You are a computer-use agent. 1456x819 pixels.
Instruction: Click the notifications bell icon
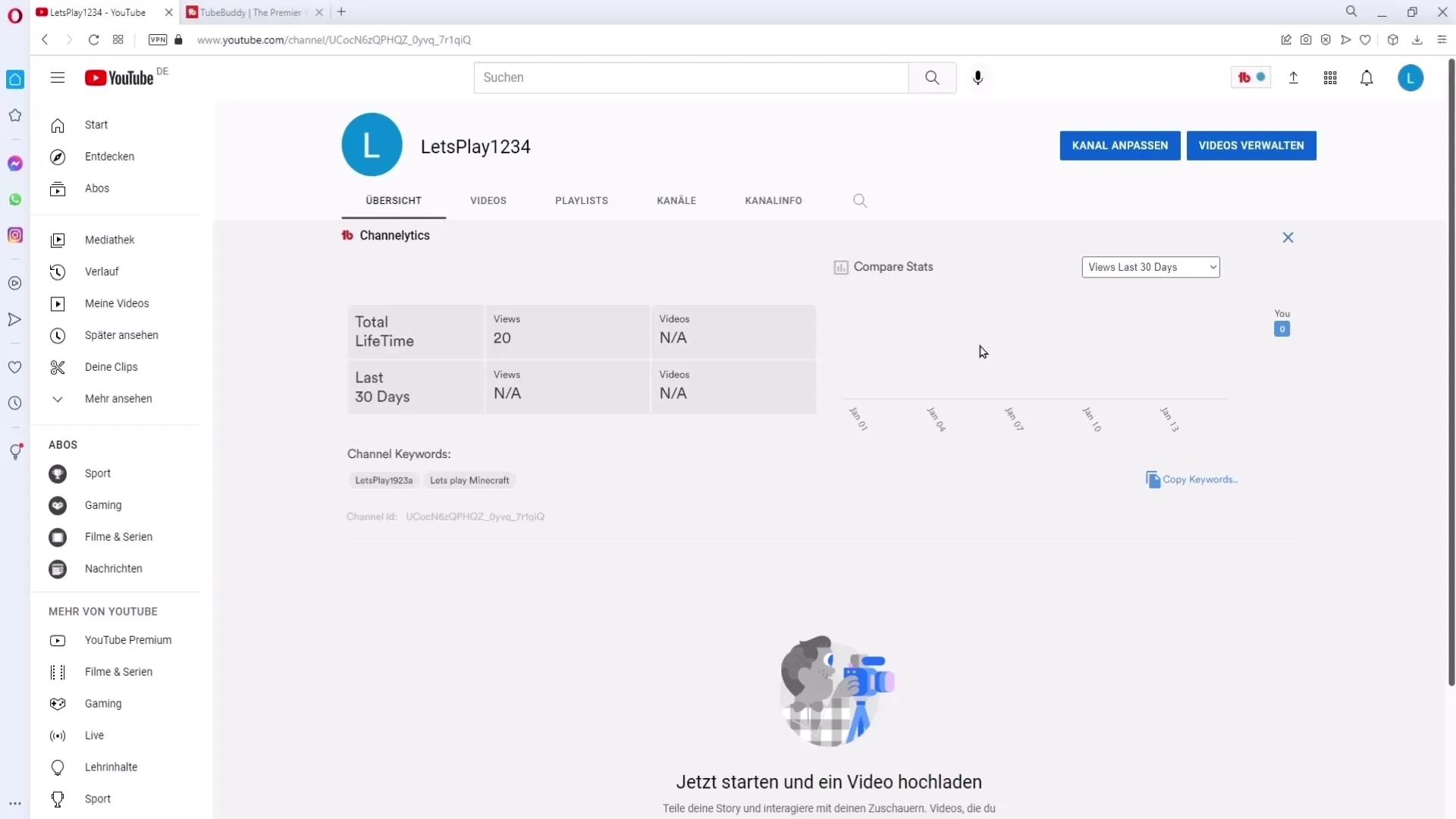[1367, 77]
